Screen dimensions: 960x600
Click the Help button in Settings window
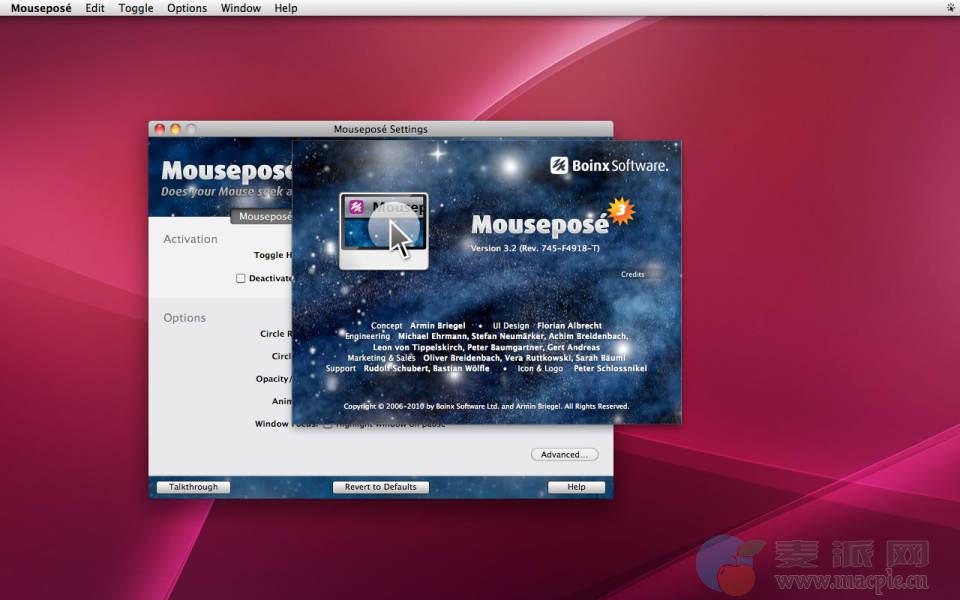[x=576, y=487]
